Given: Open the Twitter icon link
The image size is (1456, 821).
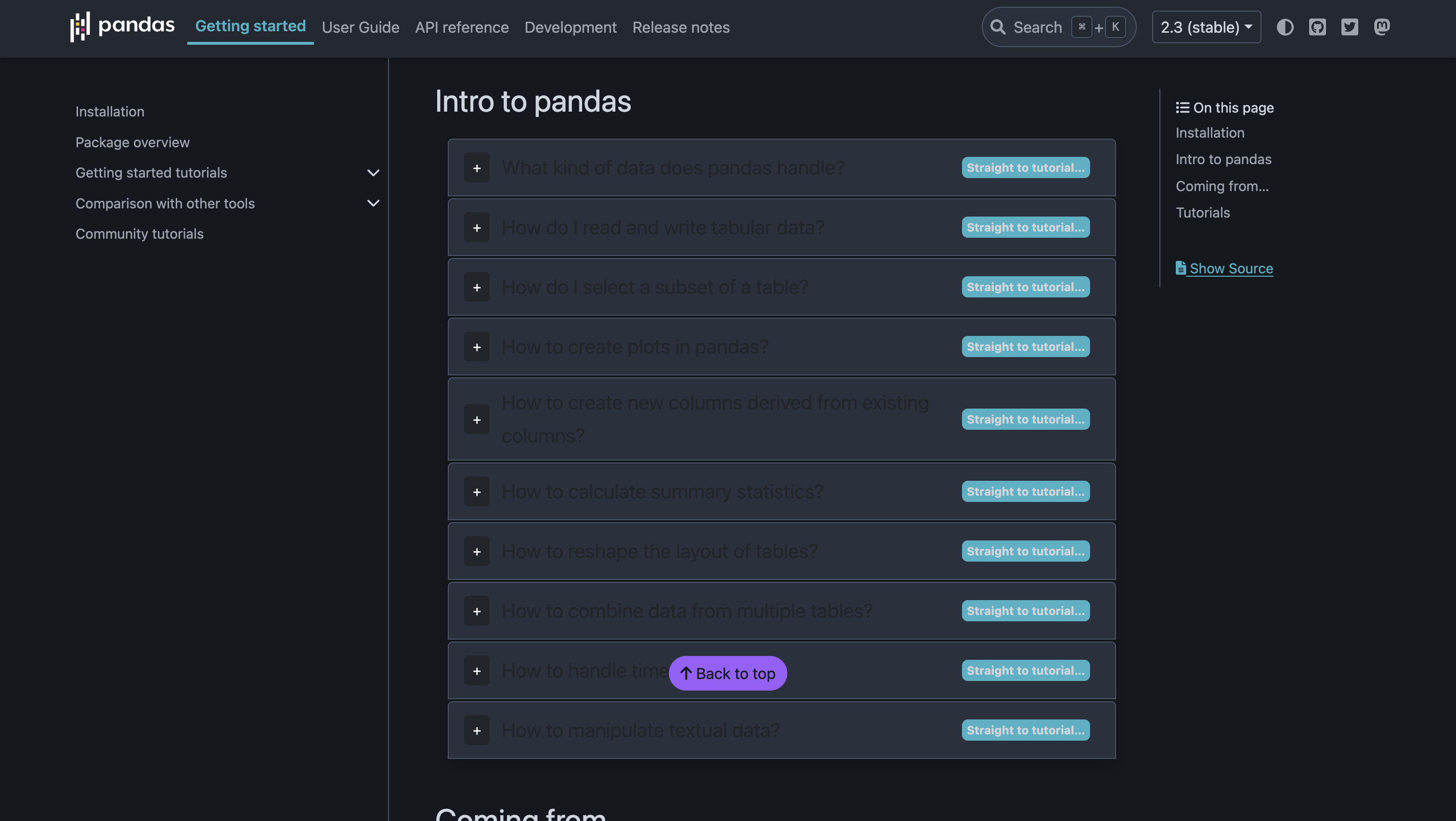Looking at the screenshot, I should 1349,27.
